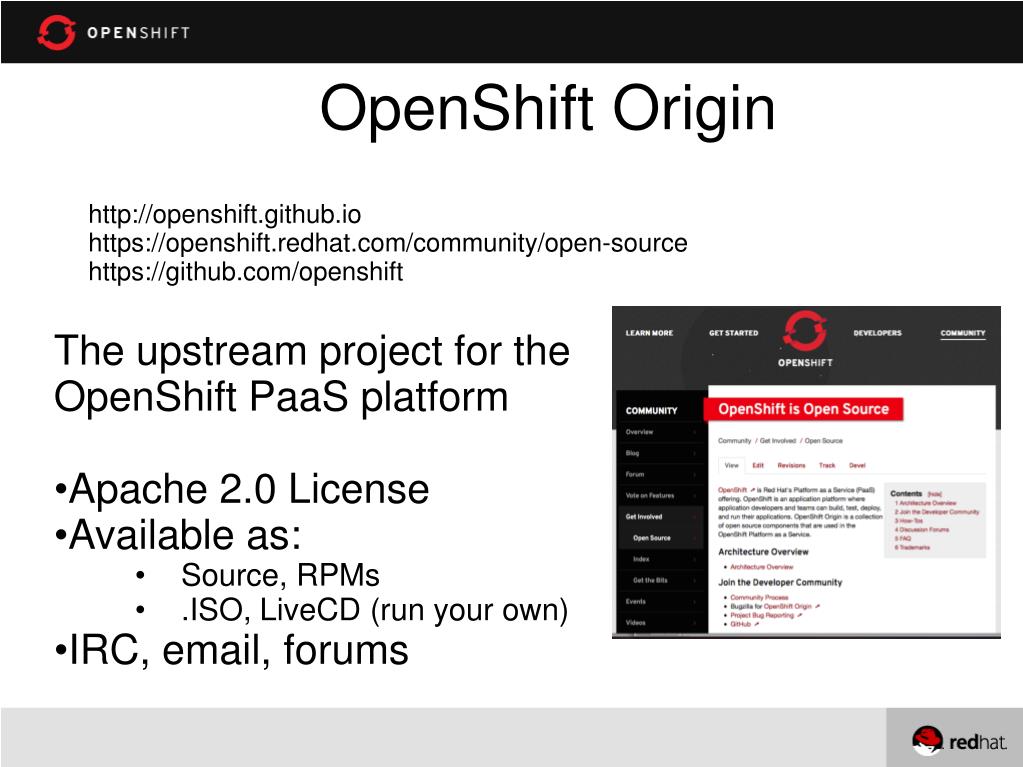This screenshot has width=1023, height=767.
Task: Jump to 4 Discussion Forums in Contents
Action: (921, 530)
